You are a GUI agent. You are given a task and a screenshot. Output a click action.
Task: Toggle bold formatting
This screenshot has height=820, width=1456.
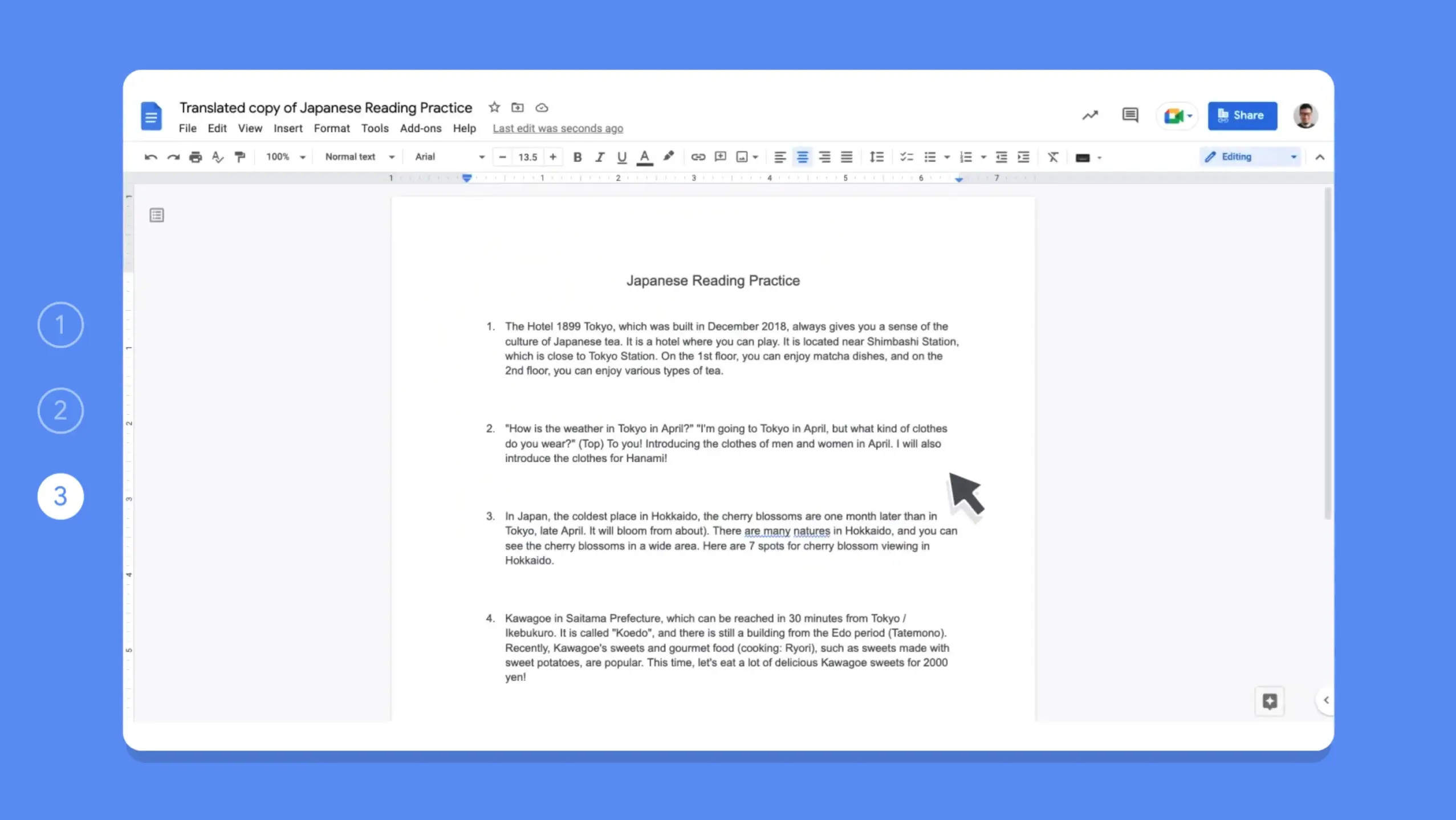[x=576, y=157]
